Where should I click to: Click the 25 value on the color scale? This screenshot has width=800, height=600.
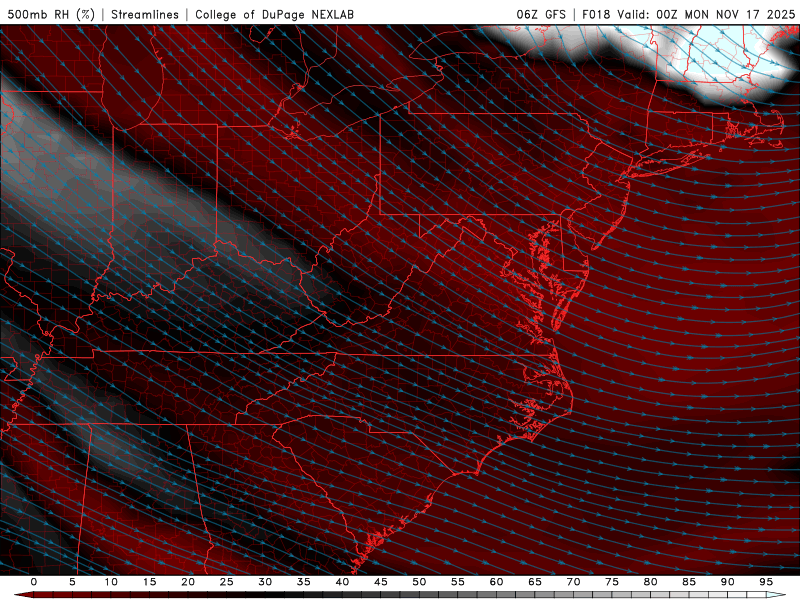[227, 582]
